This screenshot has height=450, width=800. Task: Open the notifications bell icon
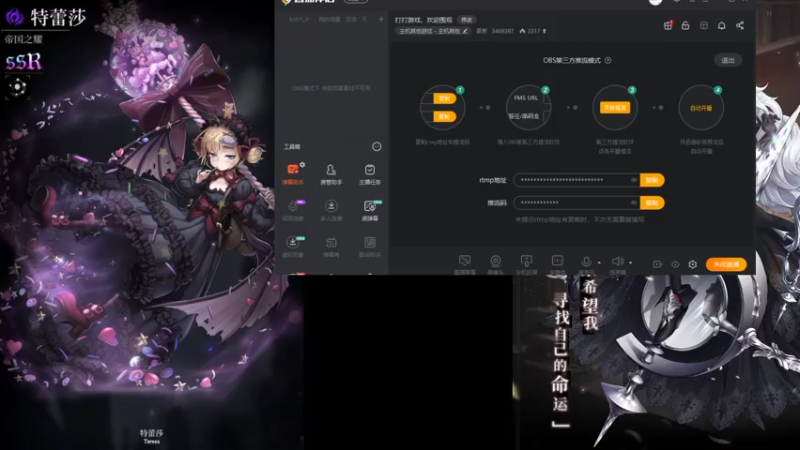click(721, 26)
